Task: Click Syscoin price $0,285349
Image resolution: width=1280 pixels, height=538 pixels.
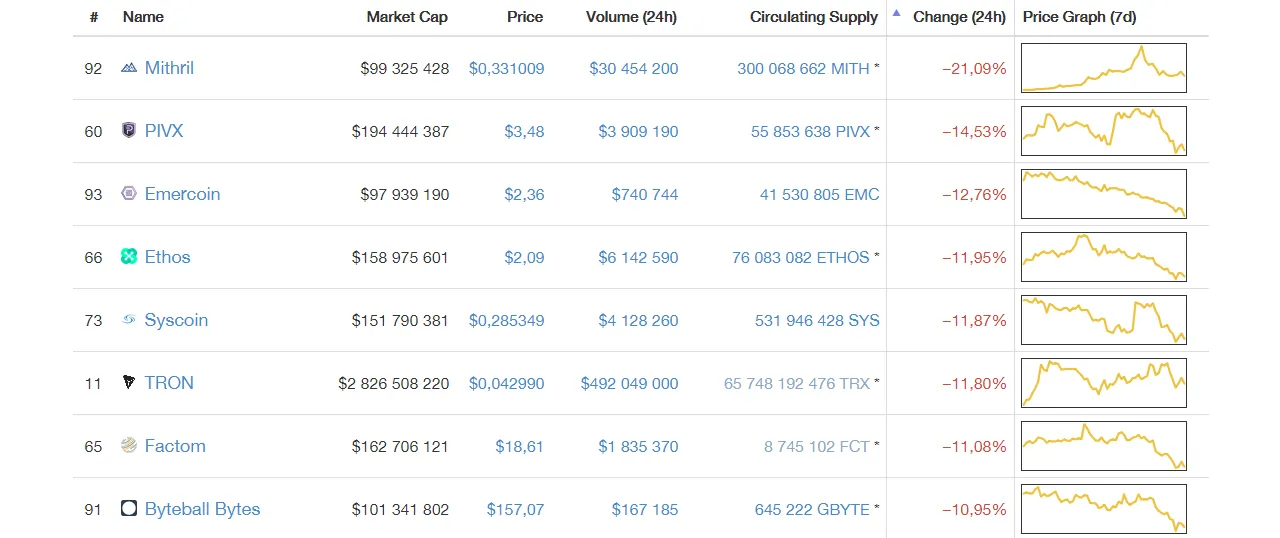Action: coord(506,321)
